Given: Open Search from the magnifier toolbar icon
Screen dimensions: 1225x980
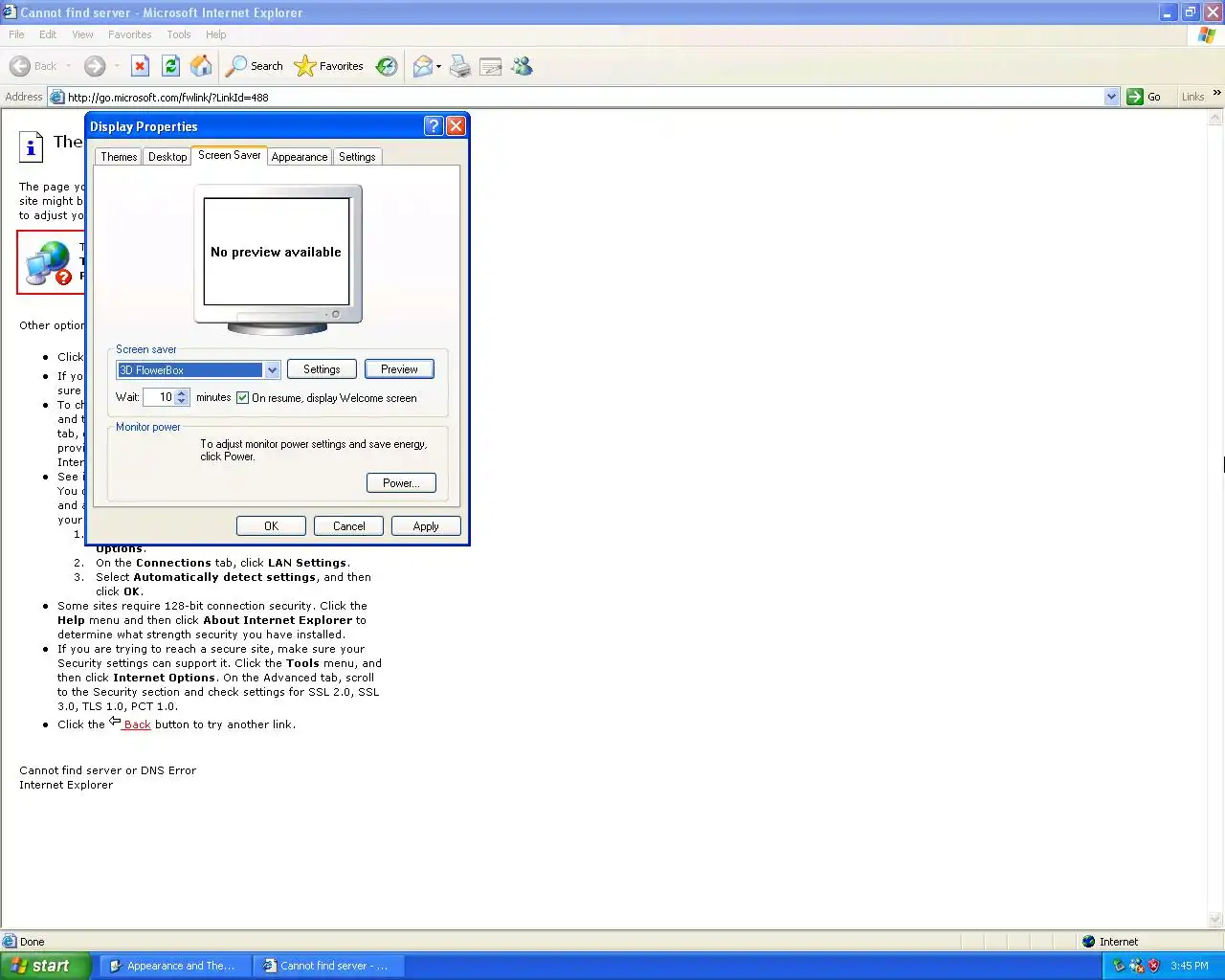Looking at the screenshot, I should (x=235, y=66).
